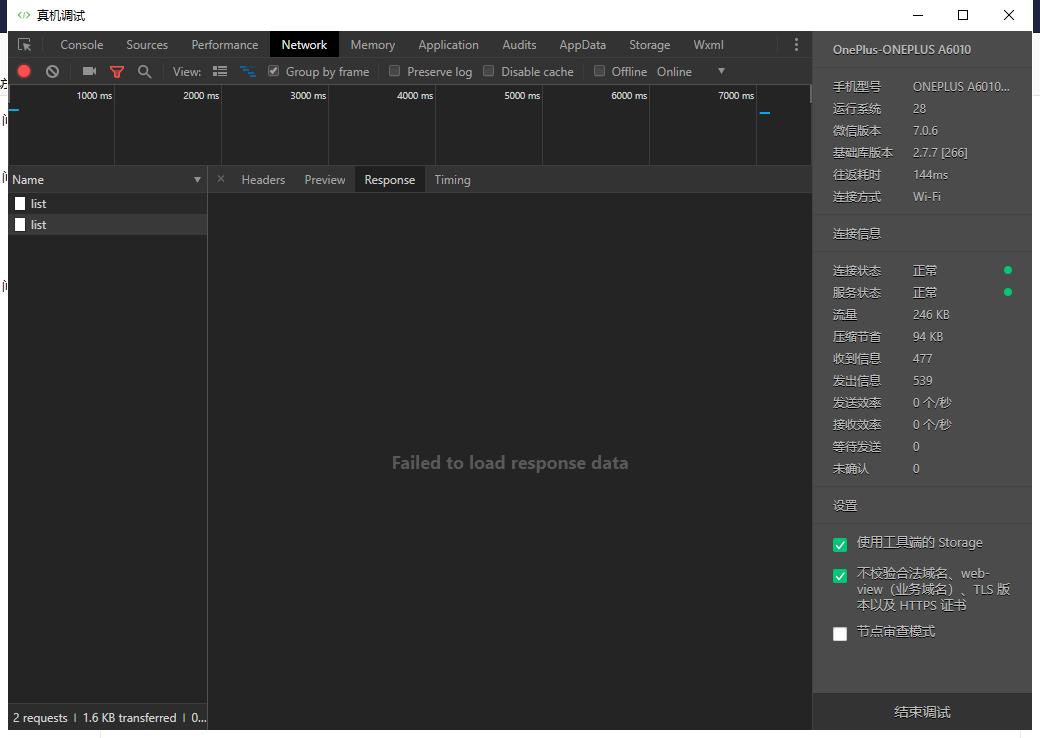
Task: Stop recording network log
Action: tap(24, 72)
